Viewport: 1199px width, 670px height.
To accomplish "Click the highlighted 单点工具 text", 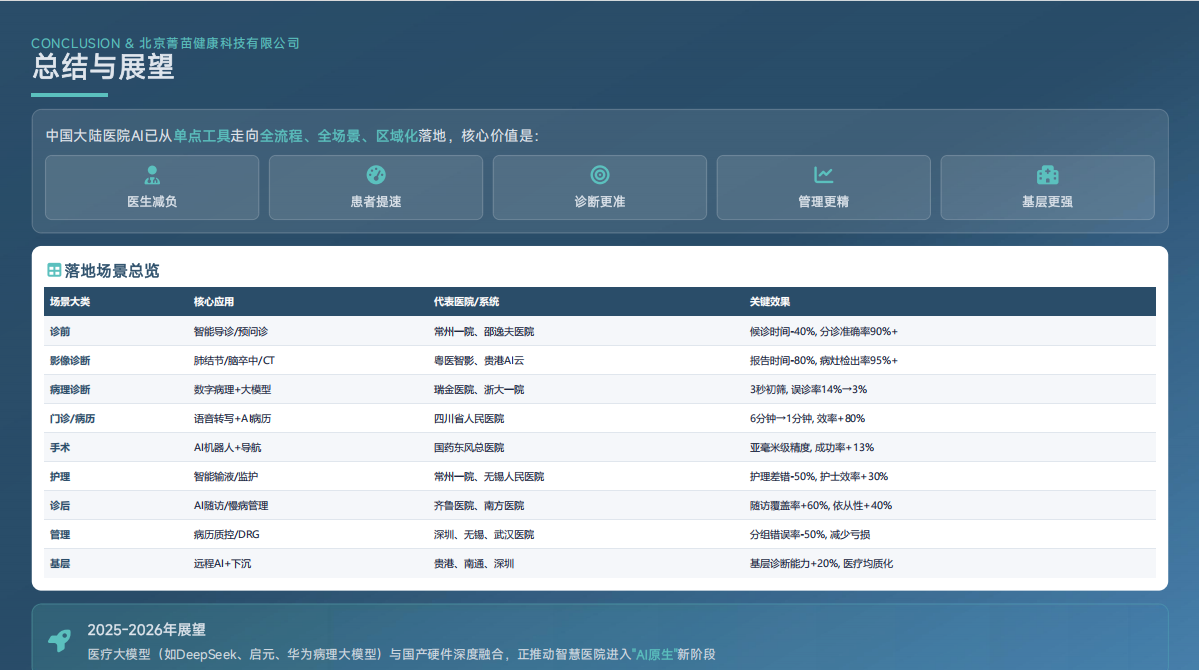I will [202, 136].
